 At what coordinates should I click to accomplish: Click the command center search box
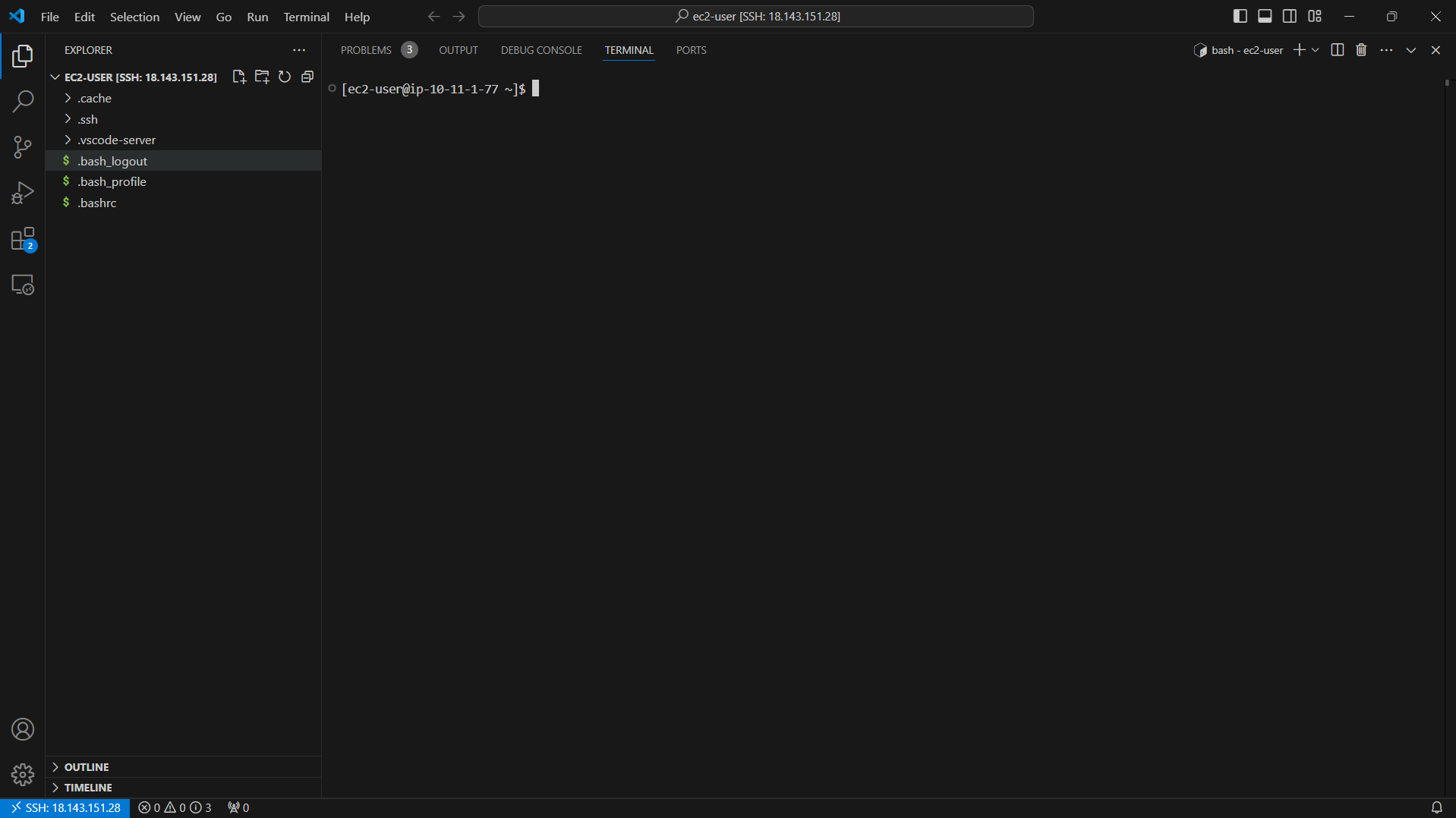click(755, 16)
